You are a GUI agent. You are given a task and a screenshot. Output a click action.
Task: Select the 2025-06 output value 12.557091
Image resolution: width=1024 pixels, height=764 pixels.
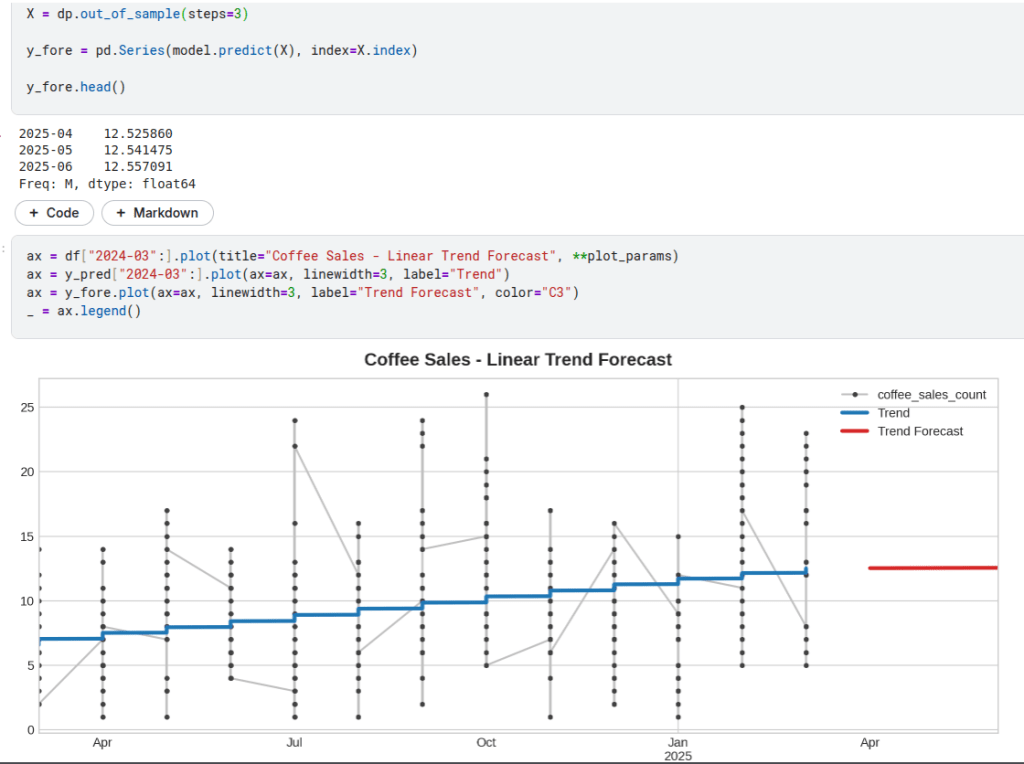pyautogui.click(x=138, y=167)
